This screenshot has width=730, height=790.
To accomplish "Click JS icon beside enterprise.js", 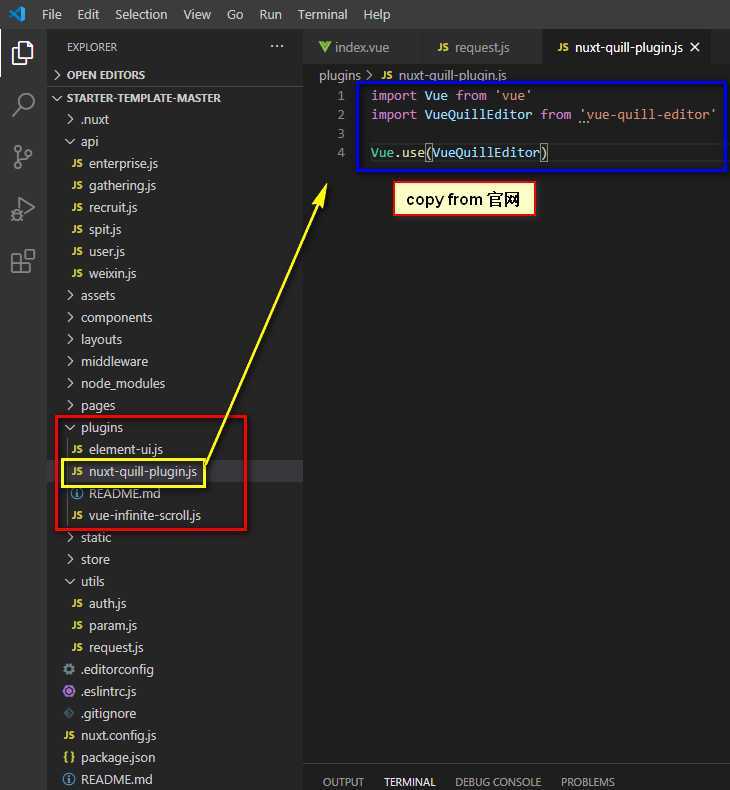I will pyautogui.click(x=77, y=163).
